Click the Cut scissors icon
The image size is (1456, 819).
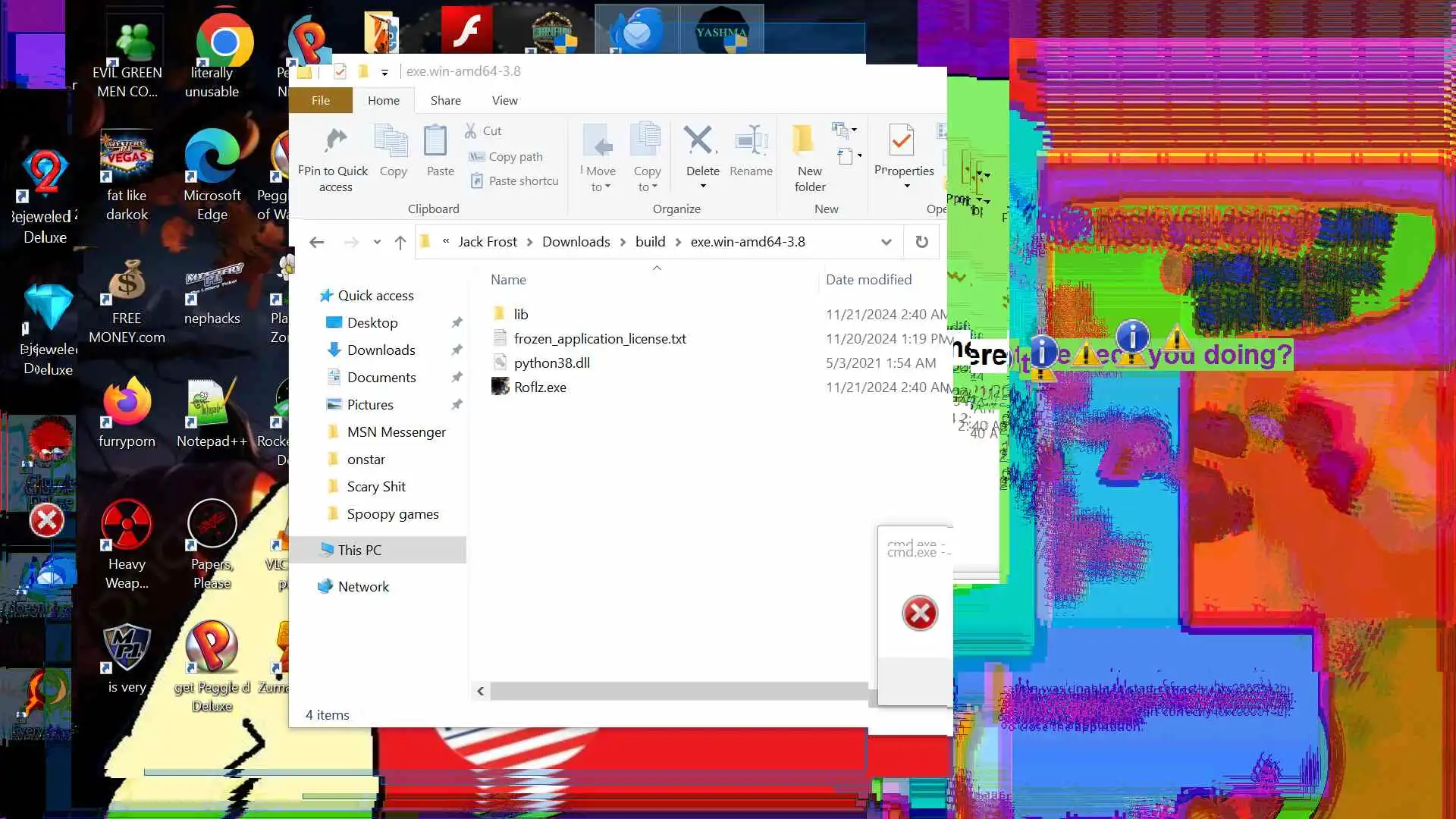(471, 131)
